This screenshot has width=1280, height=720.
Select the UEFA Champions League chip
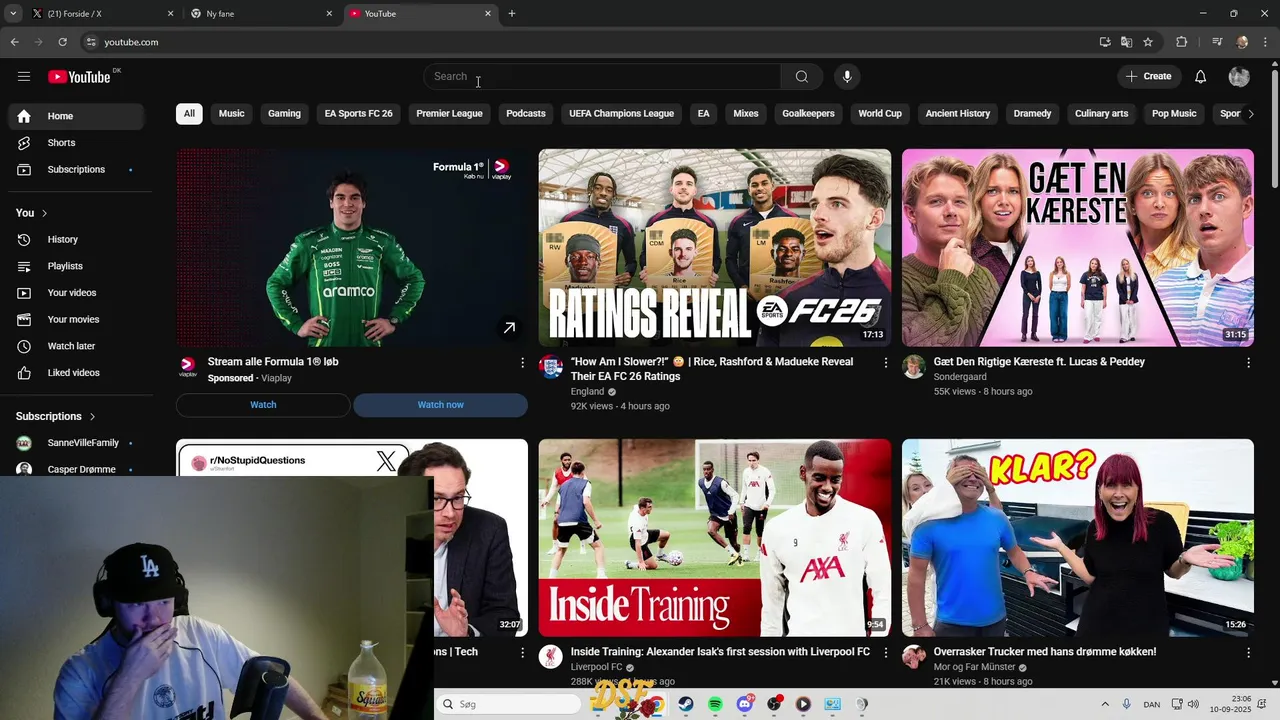point(622,114)
